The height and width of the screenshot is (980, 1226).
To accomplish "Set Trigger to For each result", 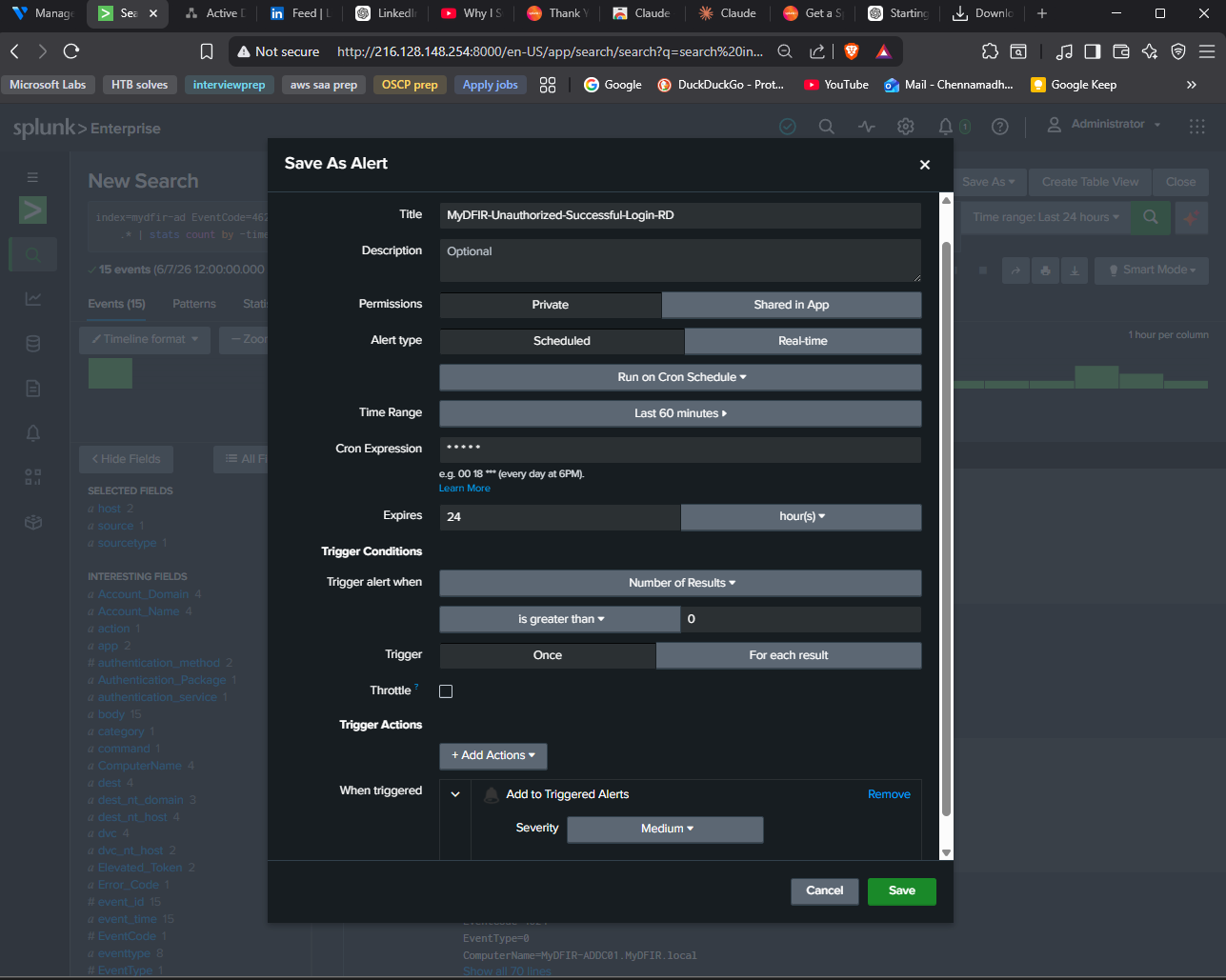I will coord(789,655).
